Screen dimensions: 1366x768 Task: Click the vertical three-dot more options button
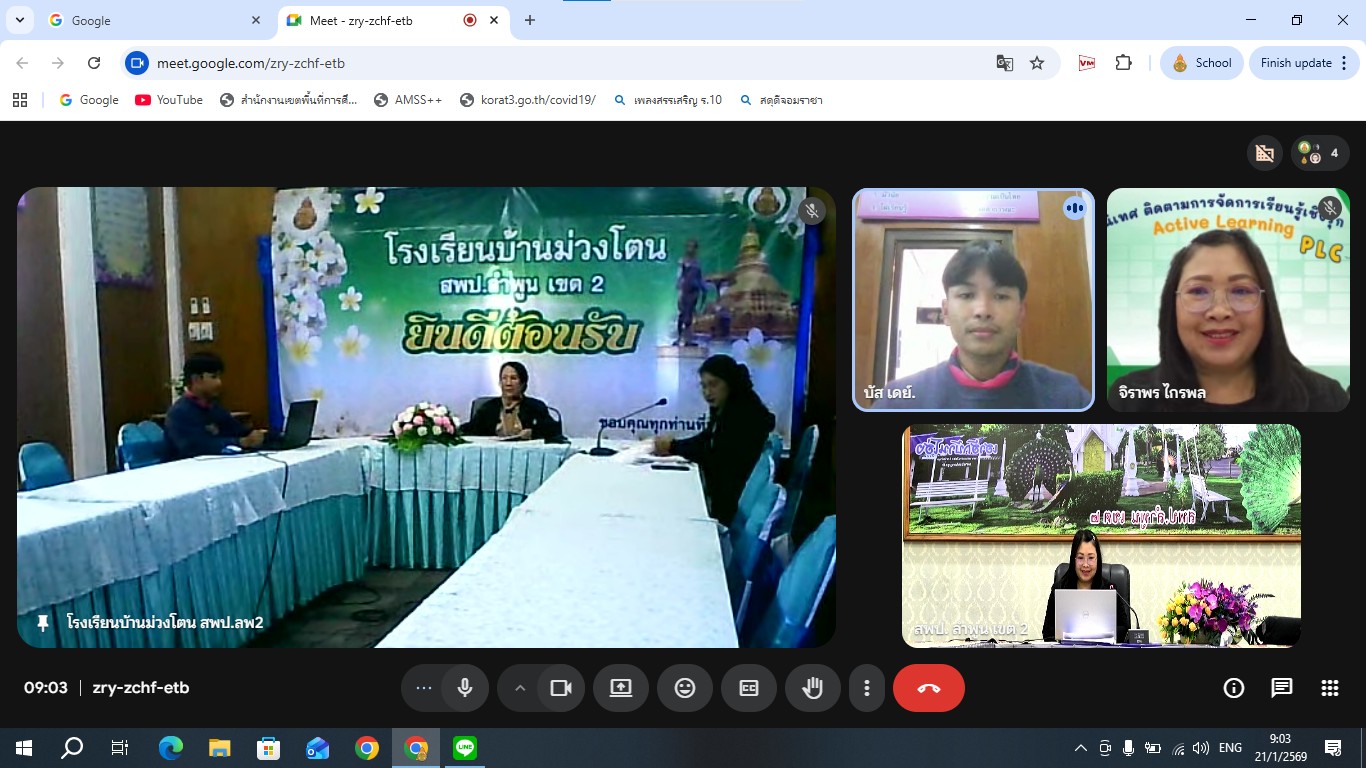tap(866, 688)
